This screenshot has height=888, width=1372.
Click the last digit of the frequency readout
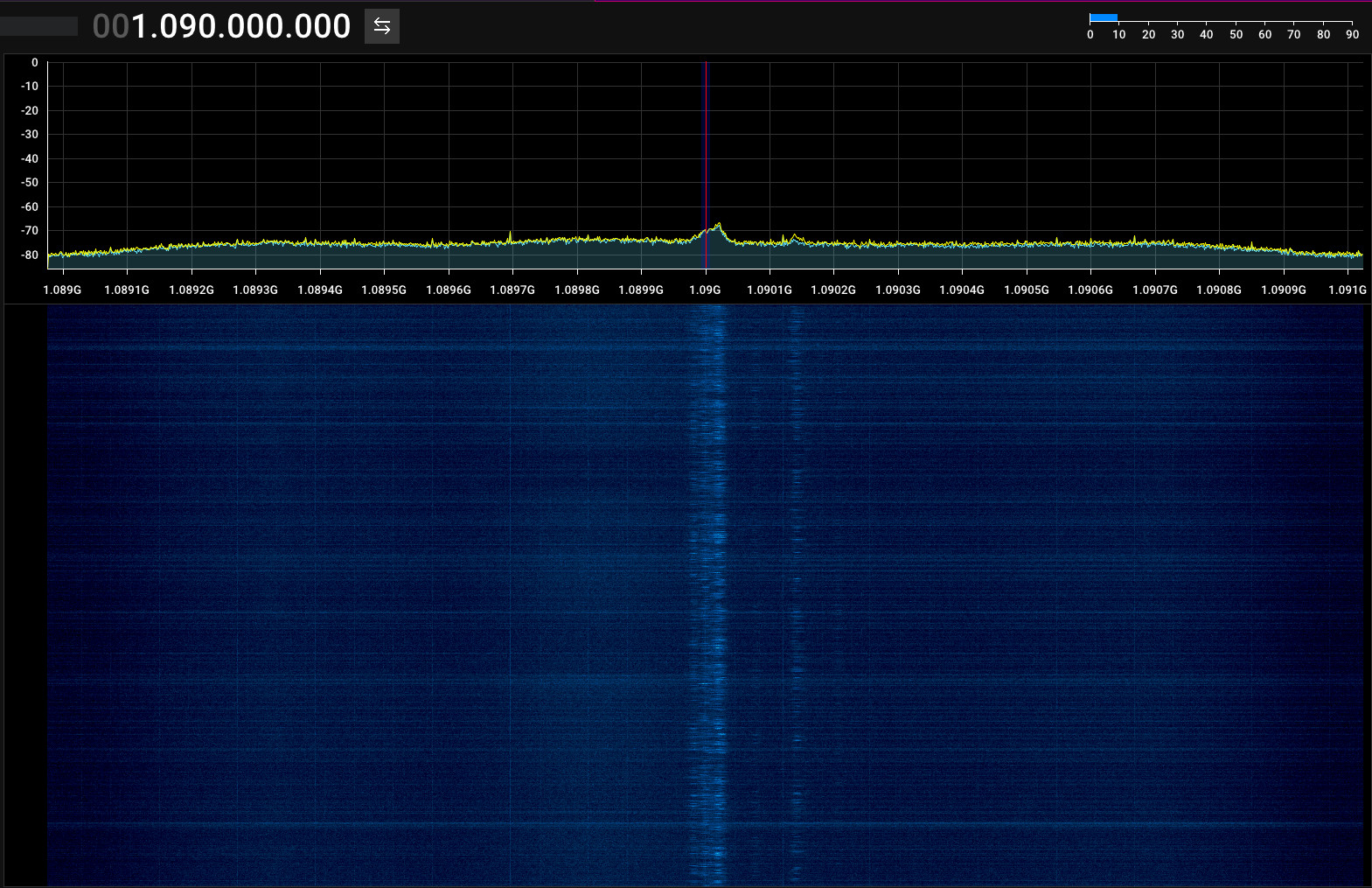341,26
